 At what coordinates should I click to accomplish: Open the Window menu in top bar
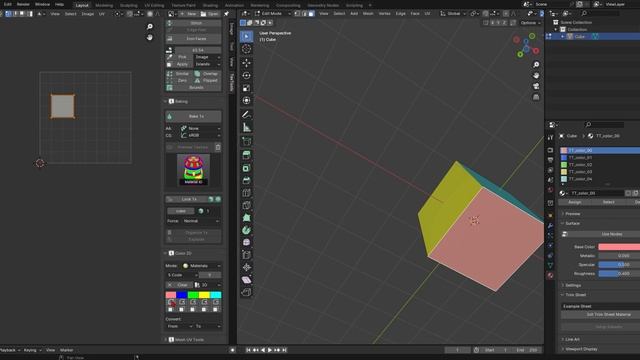coord(42,4)
